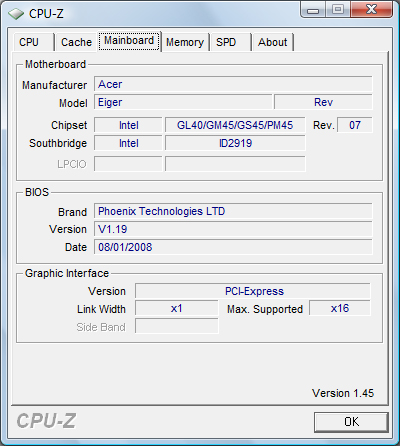Click the Max. Supported label

(x=265, y=309)
